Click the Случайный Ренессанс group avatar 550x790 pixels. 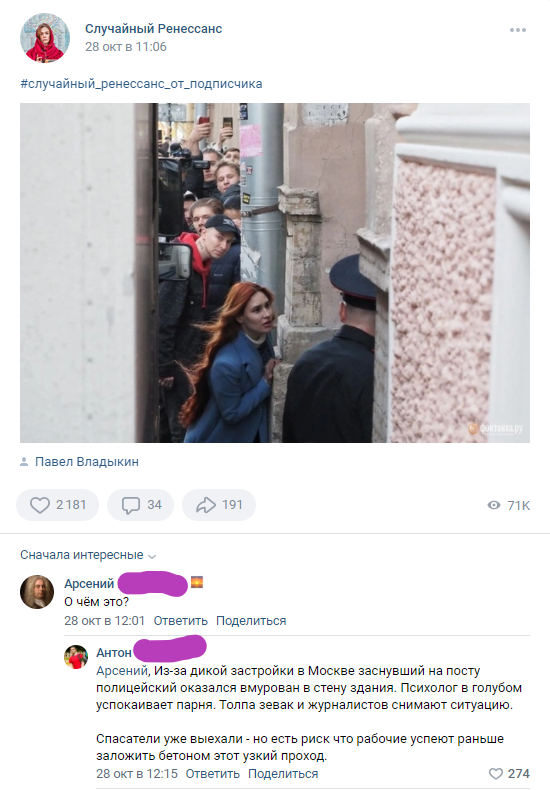click(45, 38)
